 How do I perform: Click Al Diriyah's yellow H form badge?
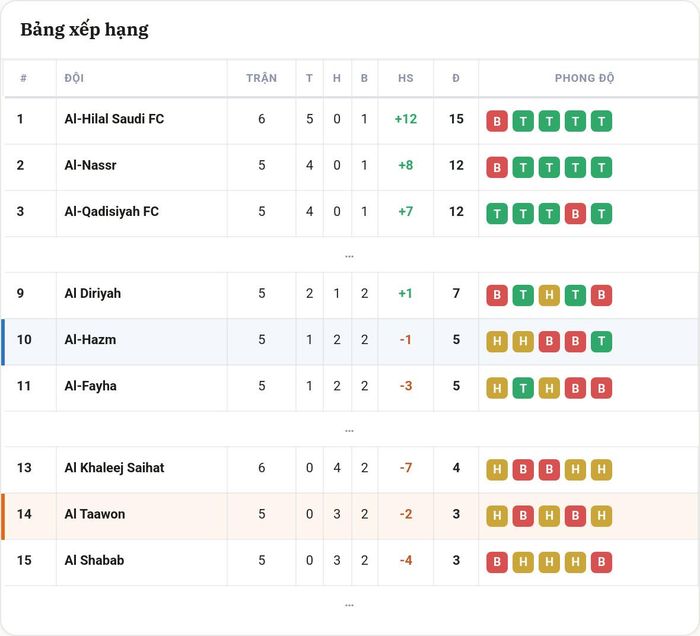[x=549, y=295]
